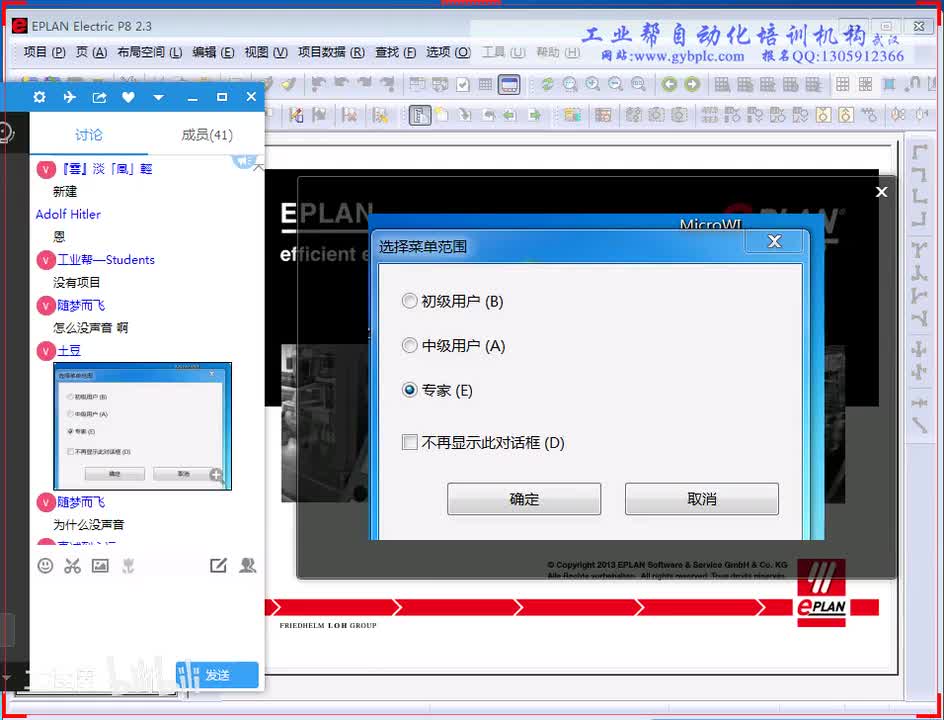Click the Adolf Hitler username in chat
This screenshot has width=944, height=720.
(x=68, y=214)
